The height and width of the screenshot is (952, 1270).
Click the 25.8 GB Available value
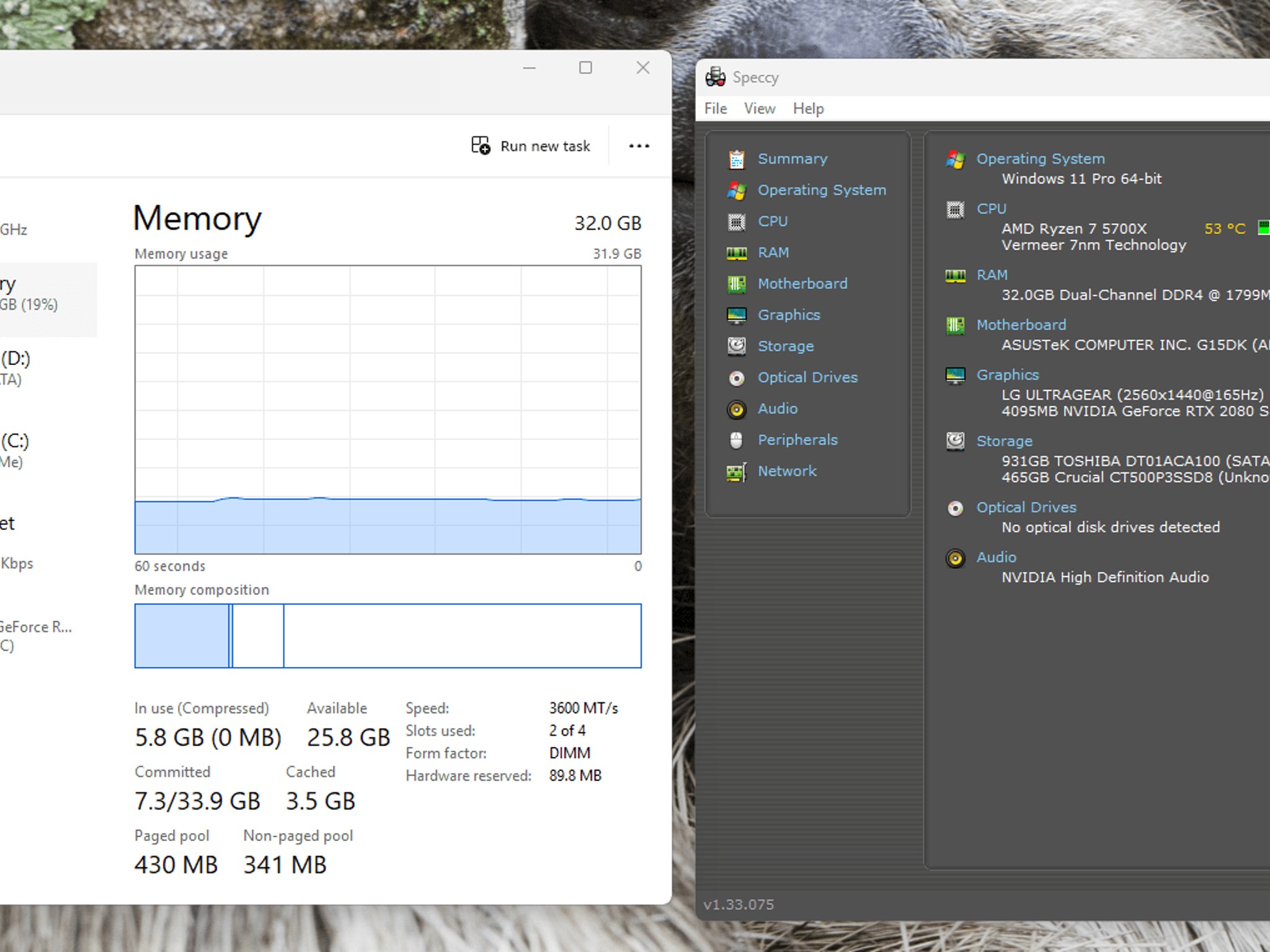point(349,738)
